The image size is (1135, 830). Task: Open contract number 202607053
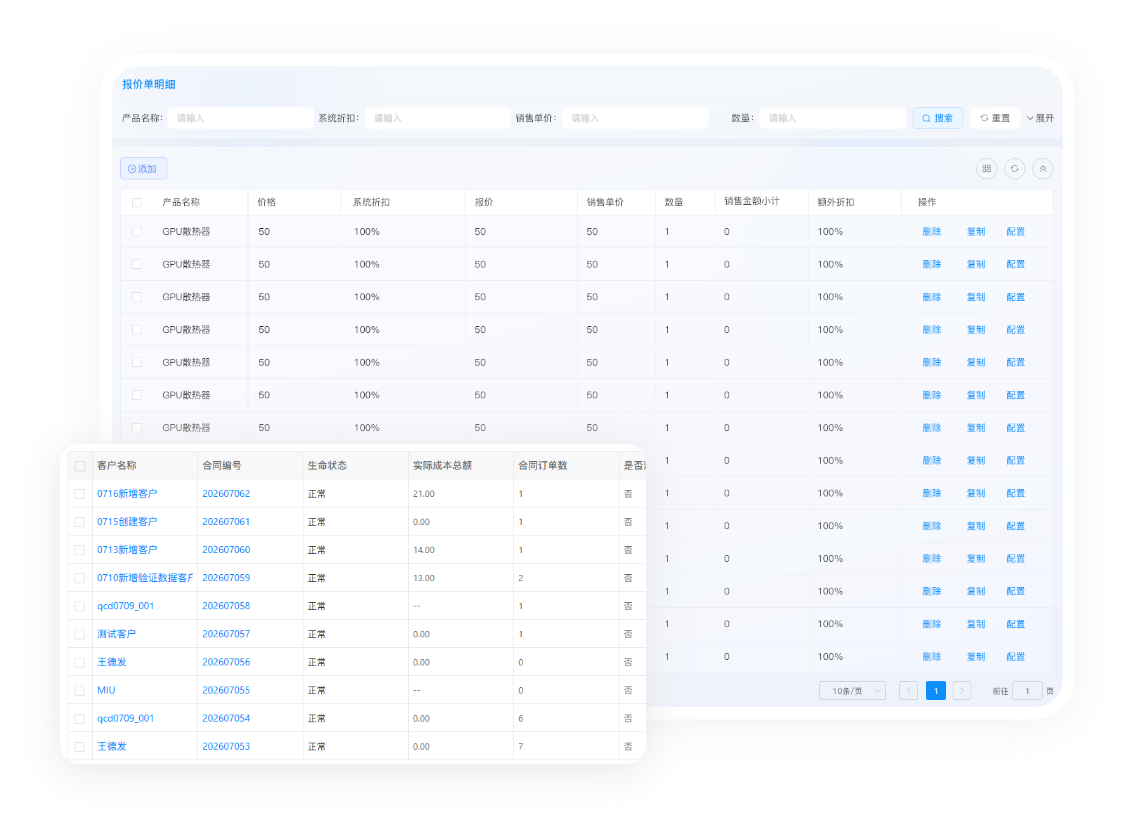pyautogui.click(x=226, y=746)
